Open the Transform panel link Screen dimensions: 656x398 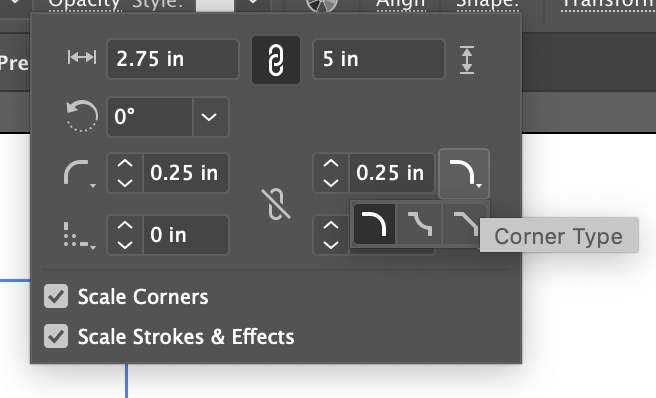coord(609,4)
